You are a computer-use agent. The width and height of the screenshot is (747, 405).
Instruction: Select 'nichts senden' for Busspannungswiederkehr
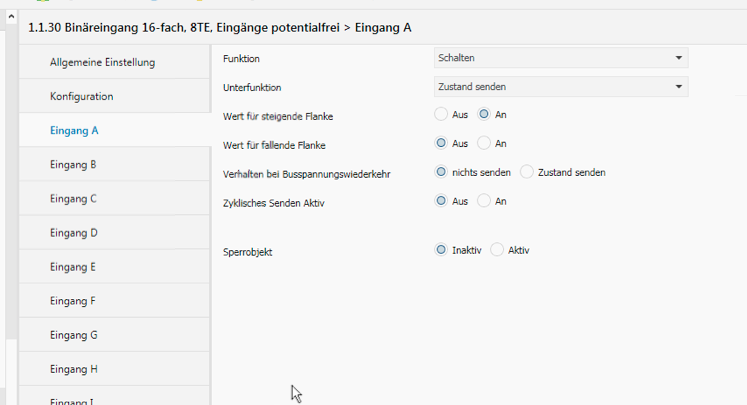[441, 172]
